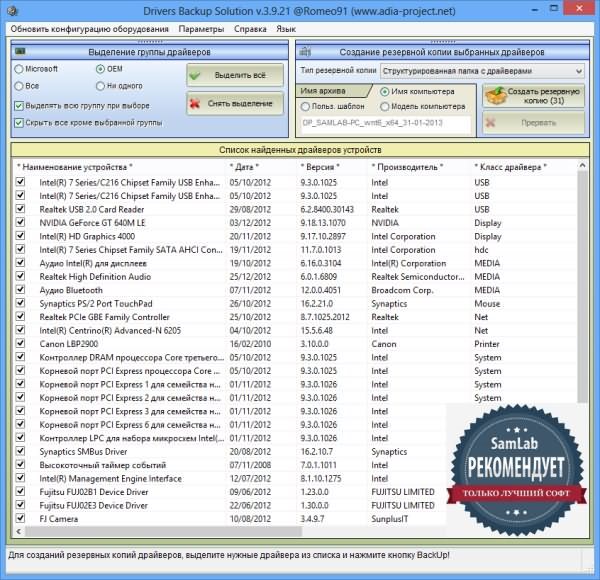The image size is (600, 580).
Task: Click the 'Выделить всё' select all button
Action: click(227, 75)
